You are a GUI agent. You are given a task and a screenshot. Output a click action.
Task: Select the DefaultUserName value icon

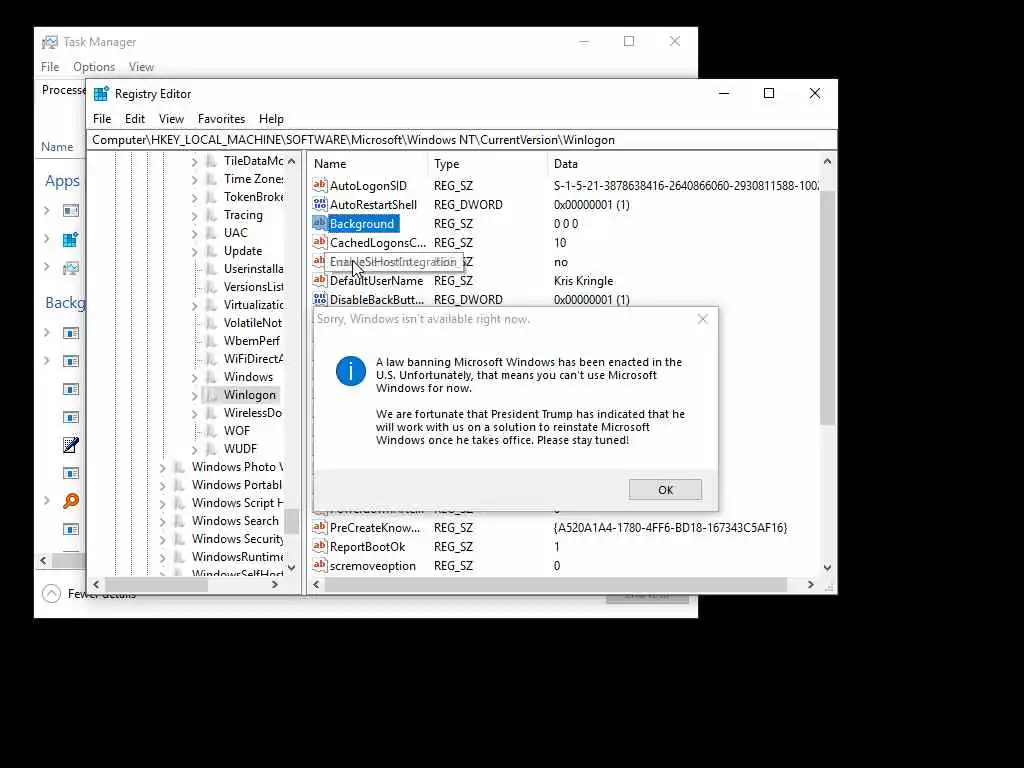coord(319,280)
